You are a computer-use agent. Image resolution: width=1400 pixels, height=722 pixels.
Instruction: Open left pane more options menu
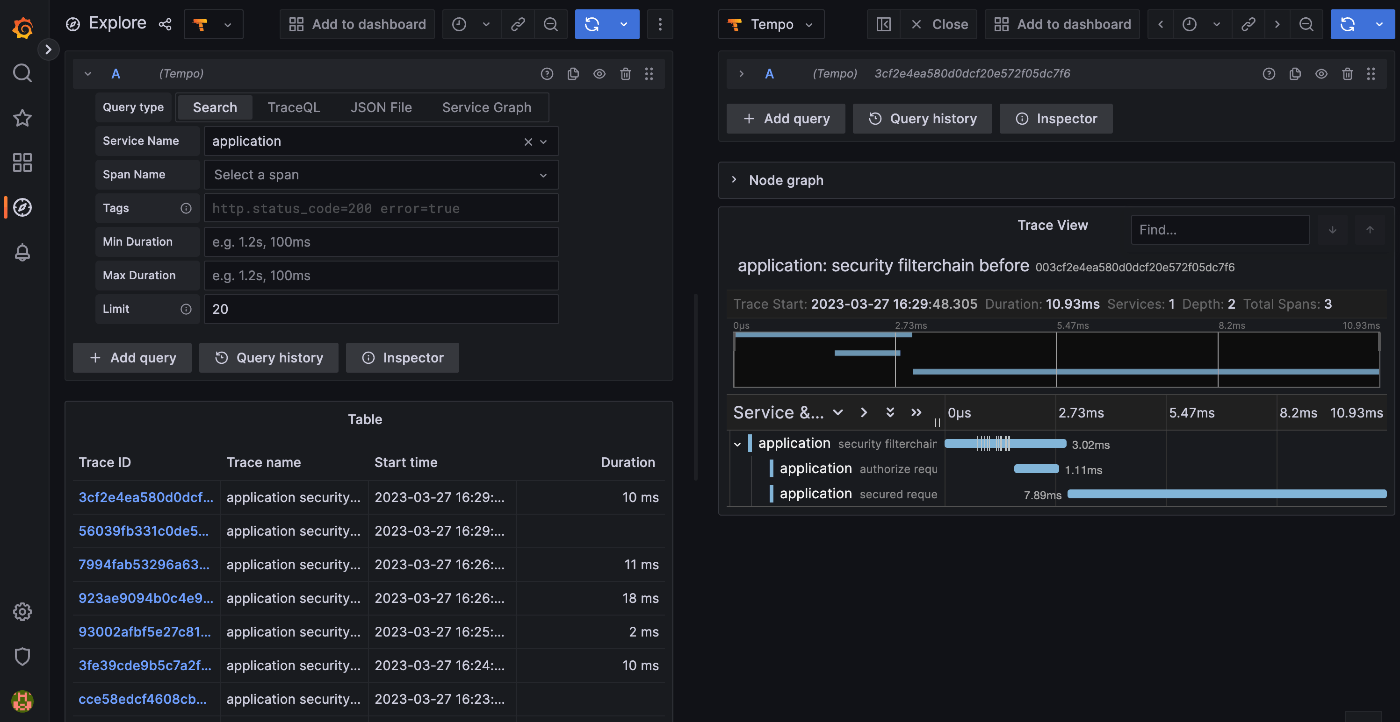pos(660,24)
